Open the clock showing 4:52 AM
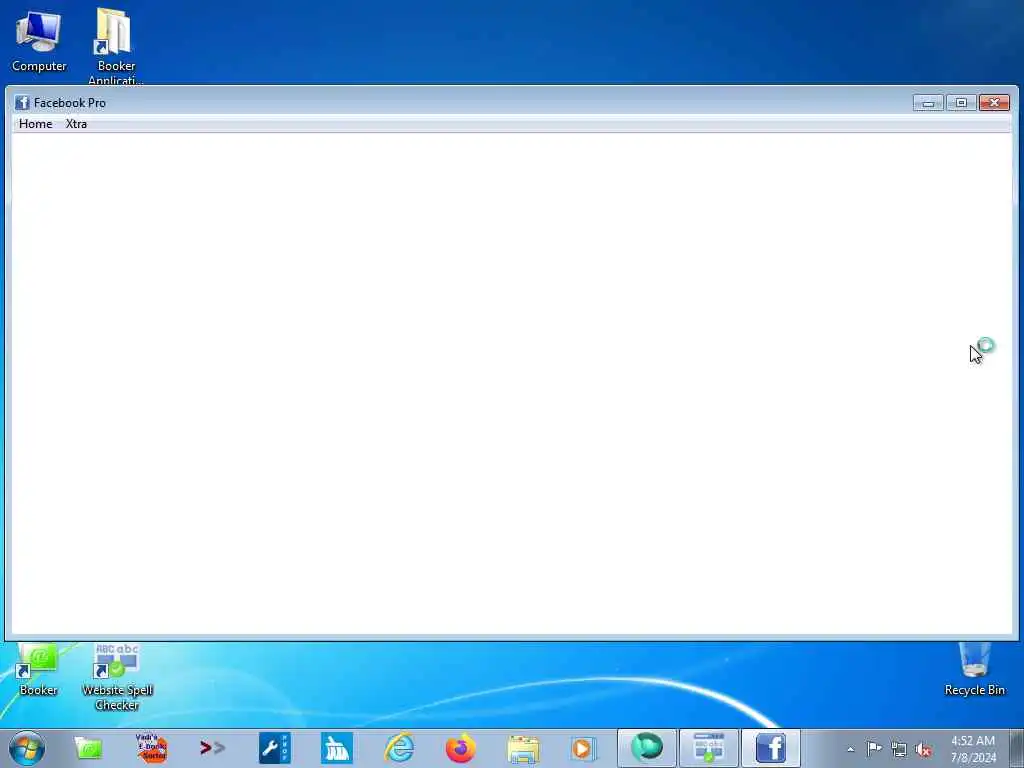Image resolution: width=1024 pixels, height=768 pixels. pyautogui.click(x=973, y=749)
